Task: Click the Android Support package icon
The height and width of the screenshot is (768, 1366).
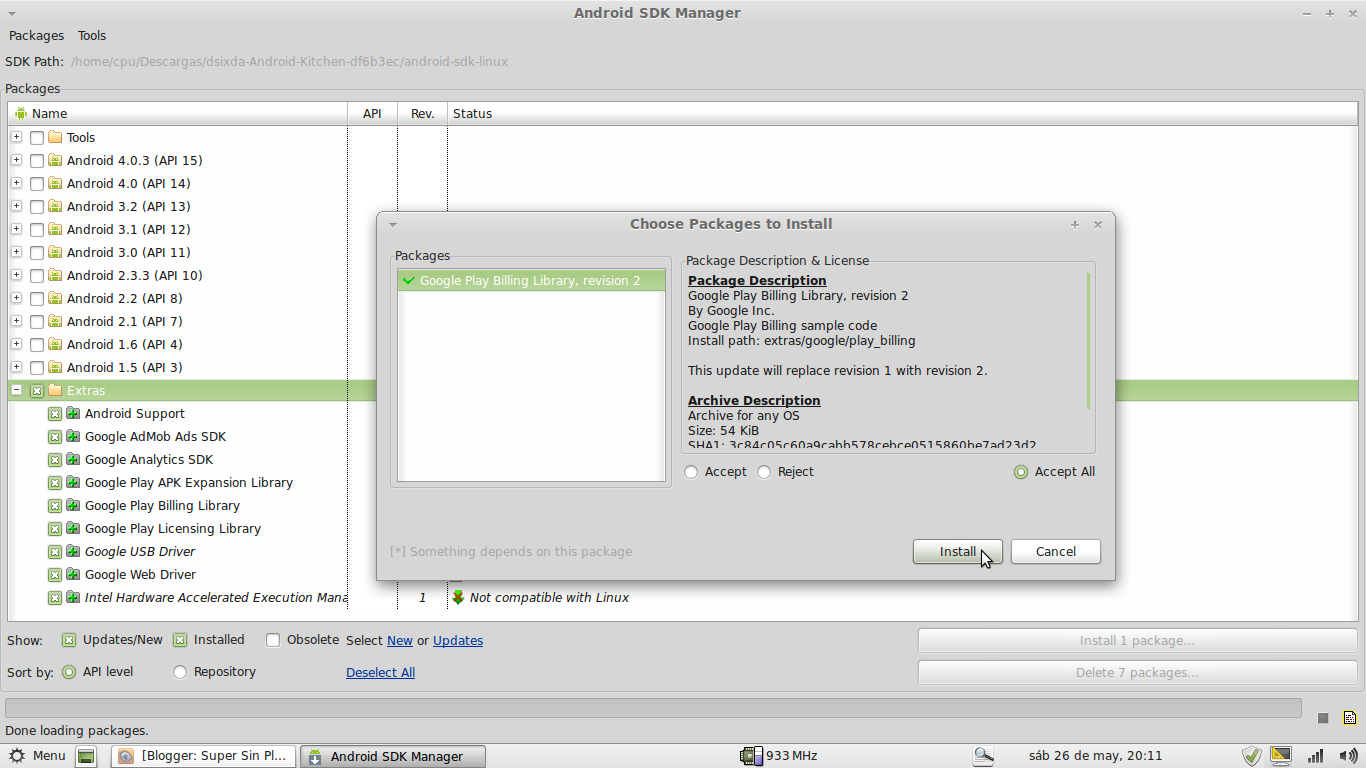Action: coord(73,413)
